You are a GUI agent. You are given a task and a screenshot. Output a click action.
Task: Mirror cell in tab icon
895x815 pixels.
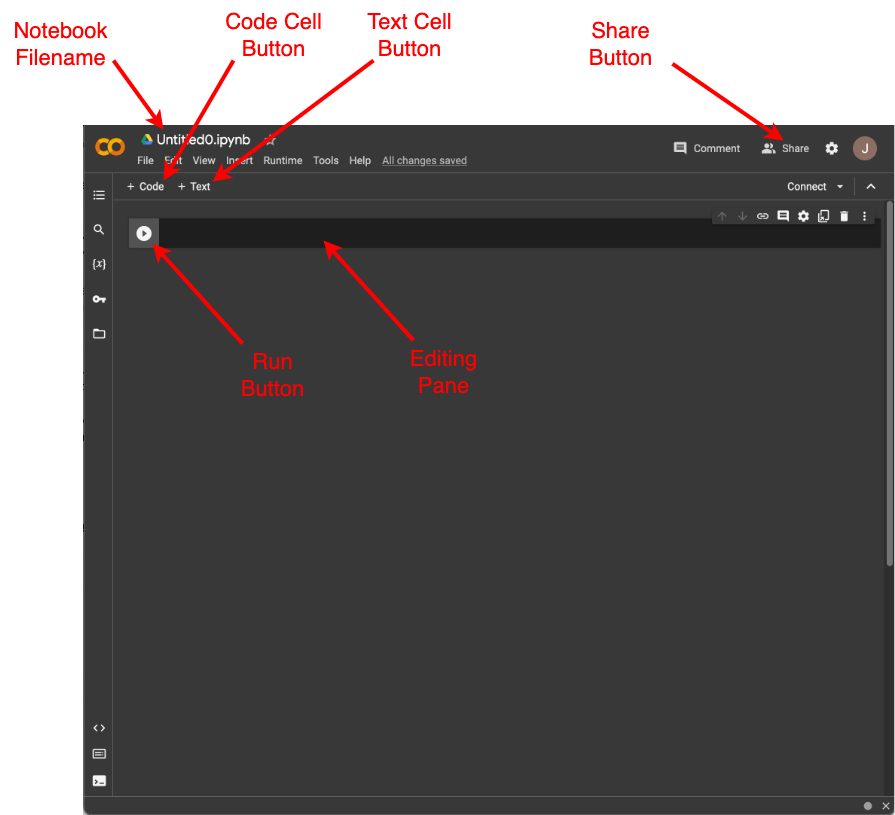coord(824,216)
